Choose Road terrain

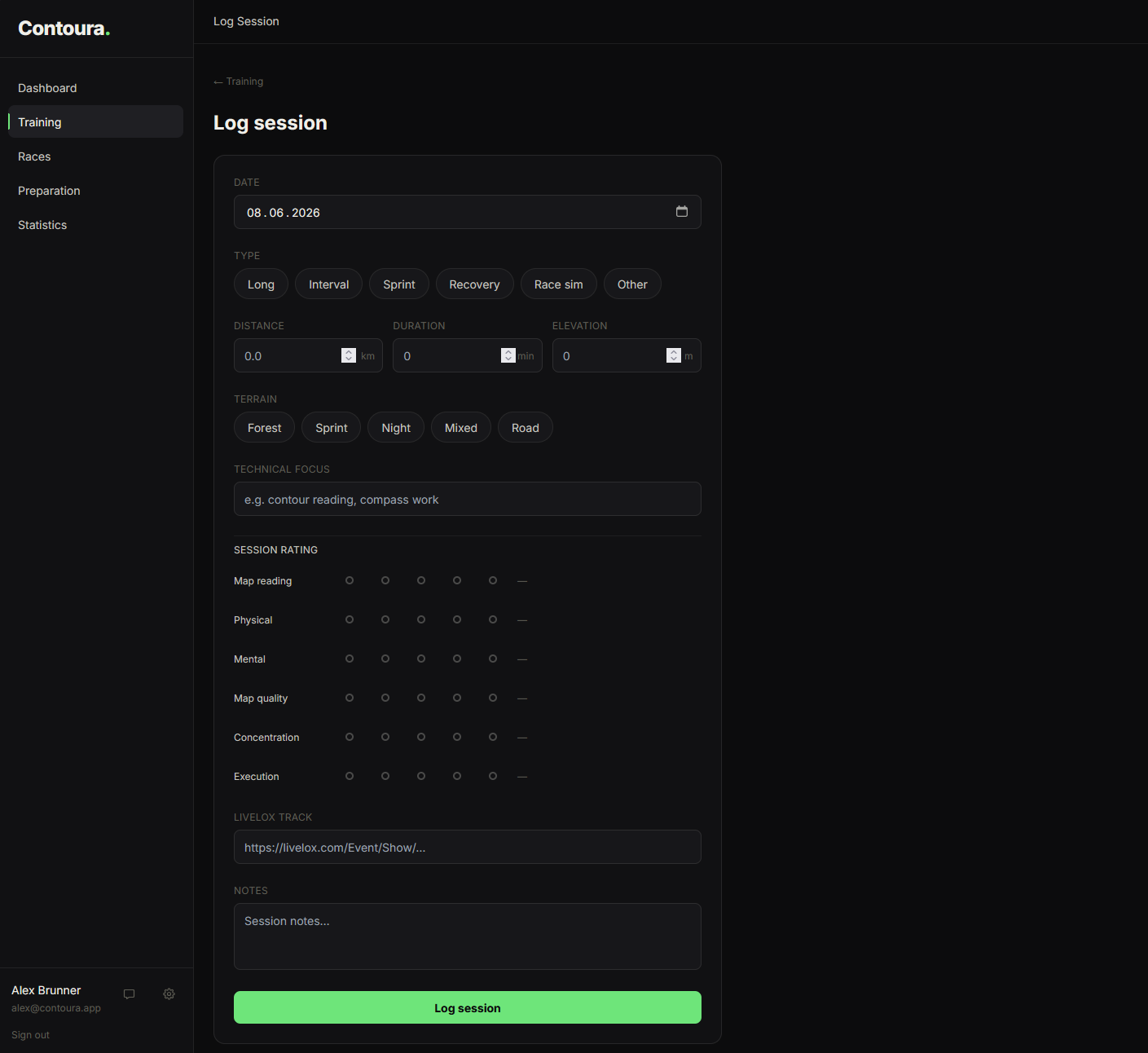tap(526, 427)
